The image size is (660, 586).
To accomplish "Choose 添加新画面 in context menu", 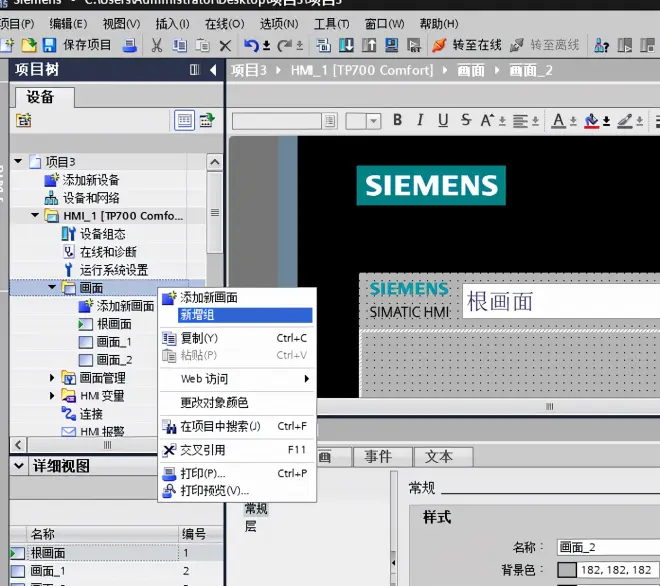I will click(237, 298).
